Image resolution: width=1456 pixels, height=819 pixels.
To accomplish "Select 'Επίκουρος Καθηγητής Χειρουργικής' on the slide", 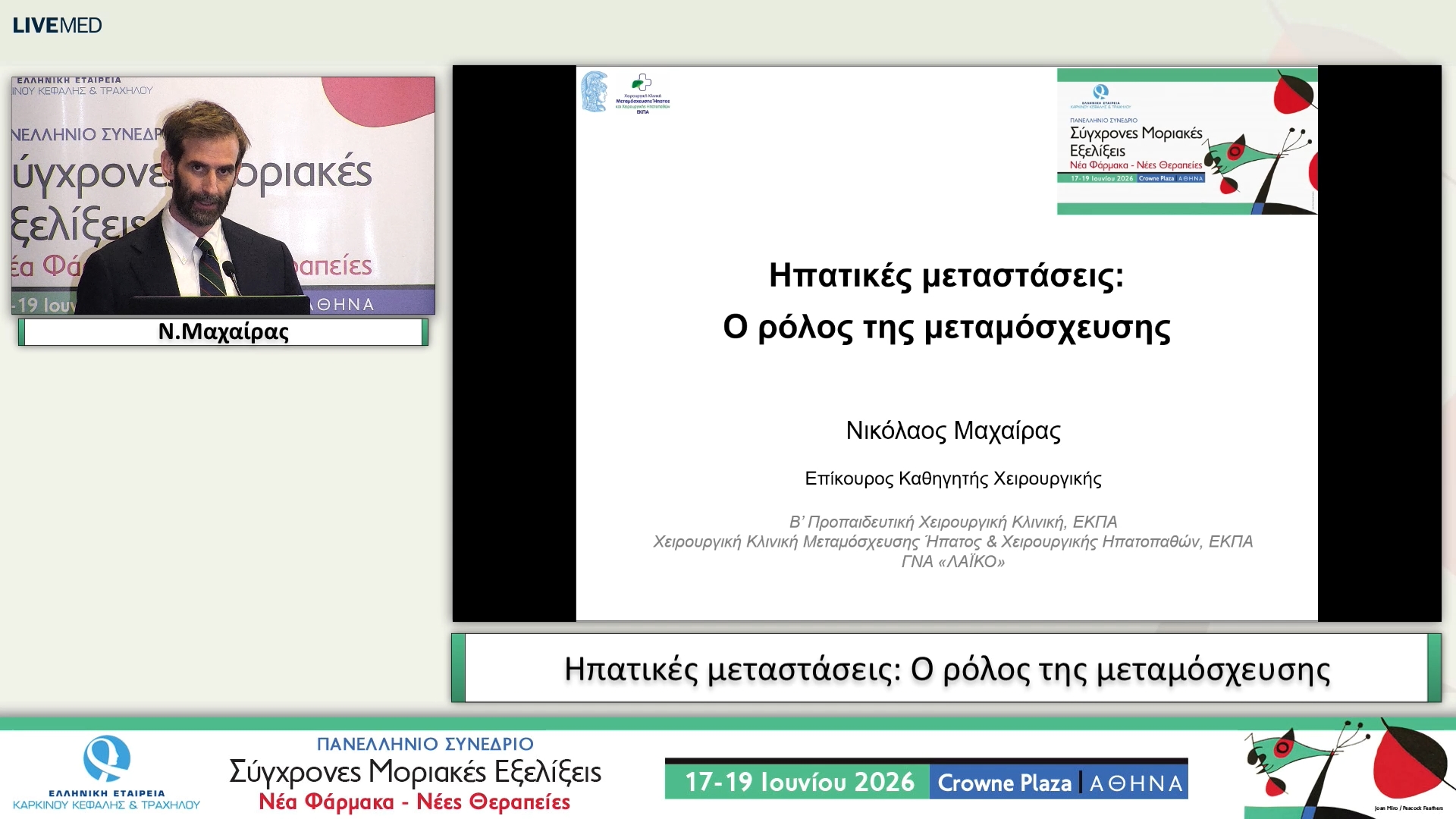I will pyautogui.click(x=953, y=479).
